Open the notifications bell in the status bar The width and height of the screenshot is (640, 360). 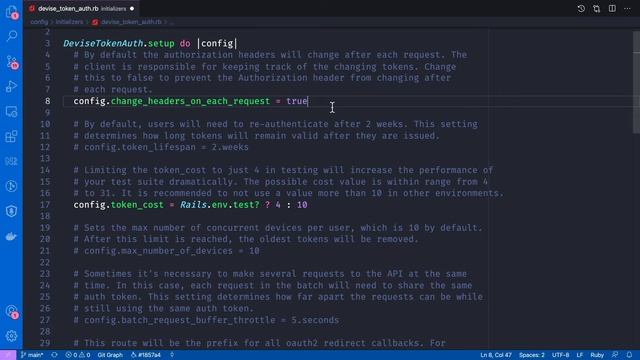click(629, 355)
